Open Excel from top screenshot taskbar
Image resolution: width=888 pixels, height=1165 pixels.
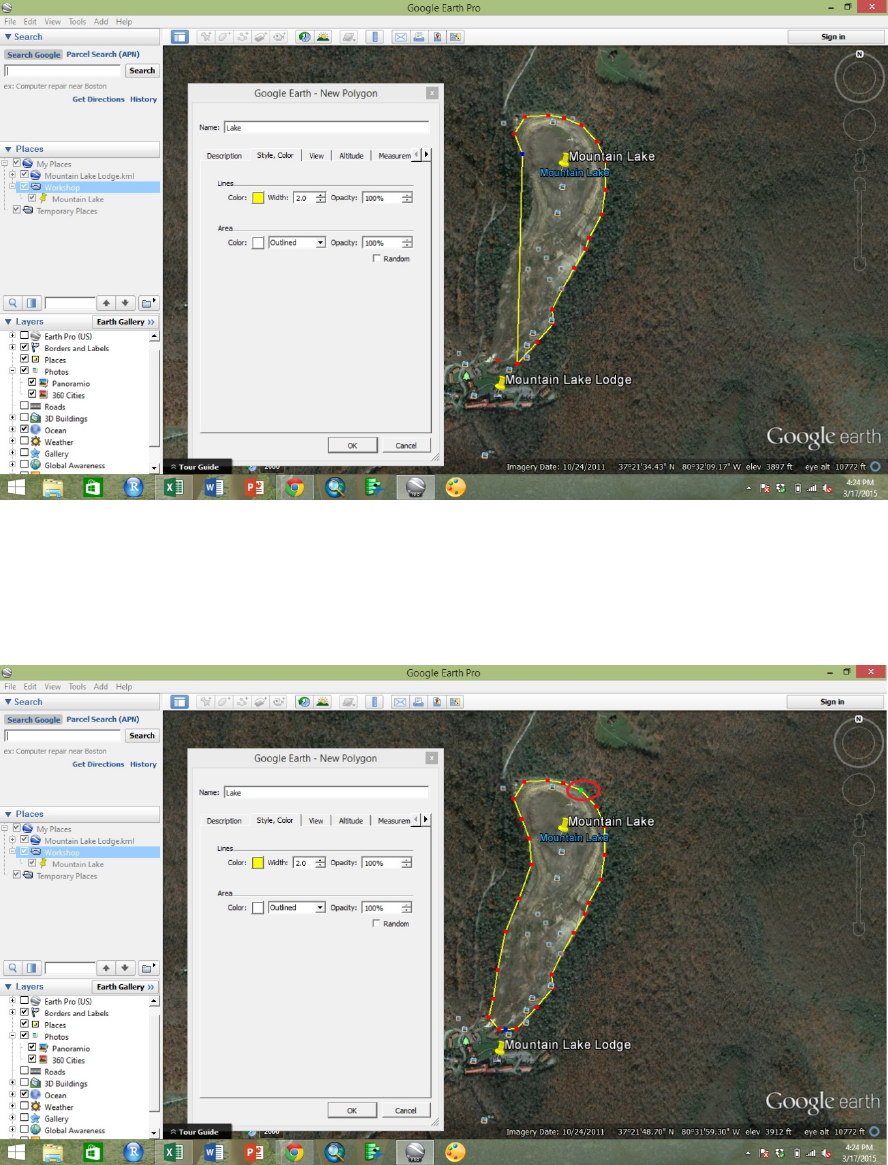coord(174,487)
